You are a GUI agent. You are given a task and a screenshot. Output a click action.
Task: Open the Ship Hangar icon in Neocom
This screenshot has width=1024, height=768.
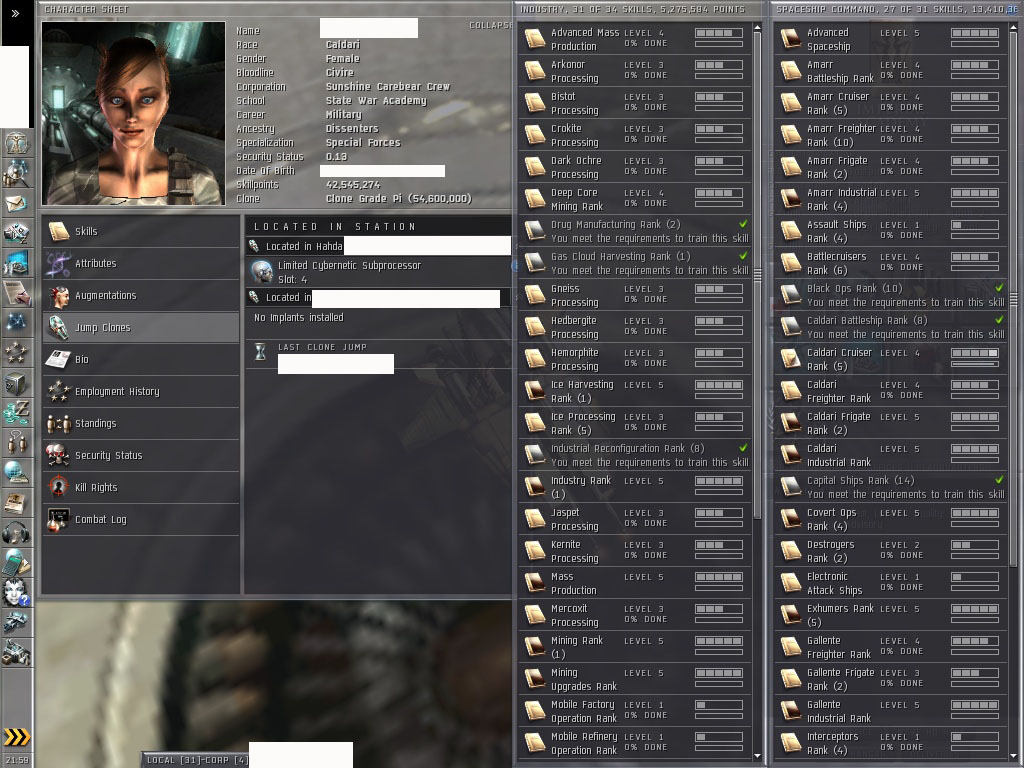16,622
